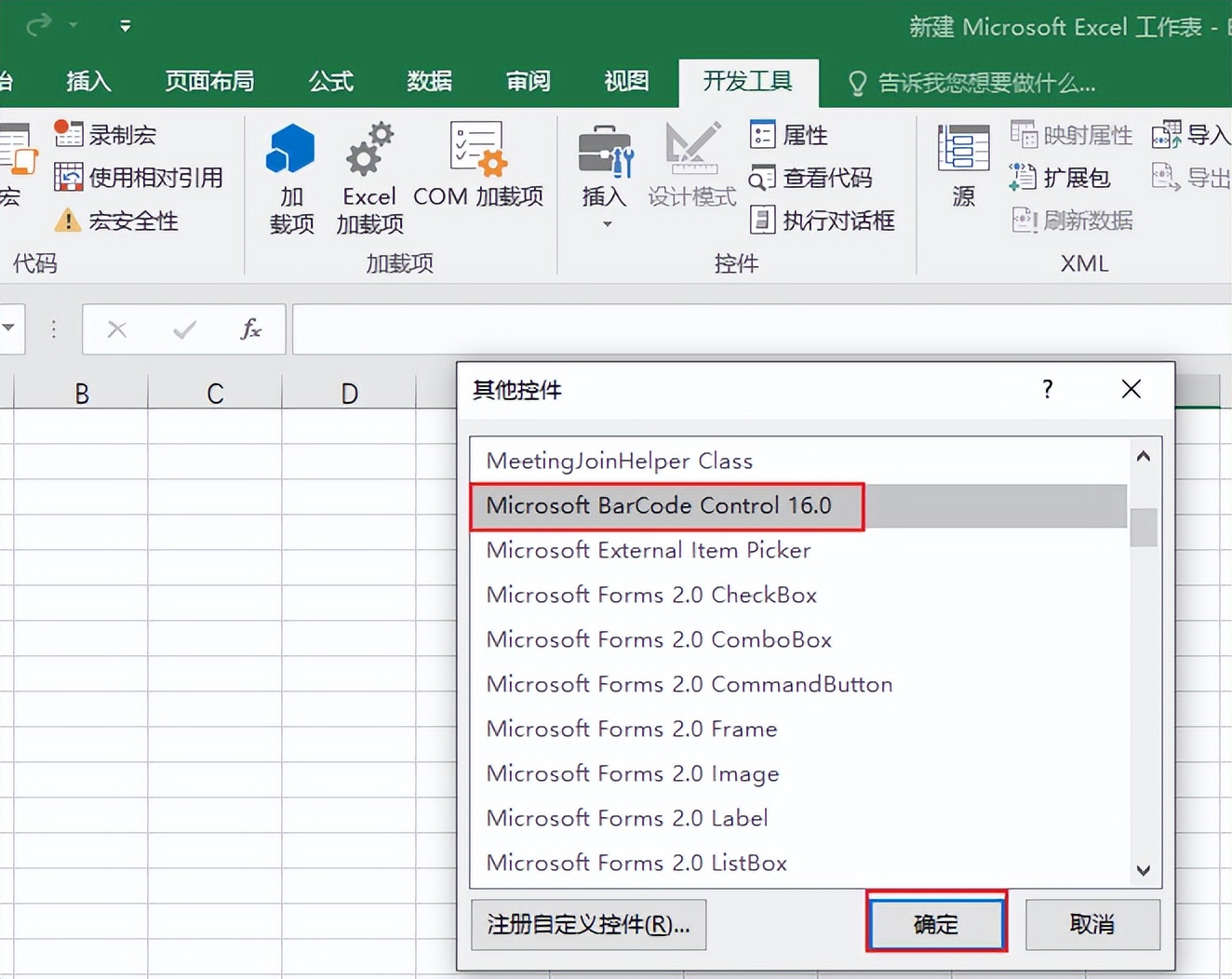
Task: Click Expansion Packs (扩展包)
Action: tap(1060, 177)
